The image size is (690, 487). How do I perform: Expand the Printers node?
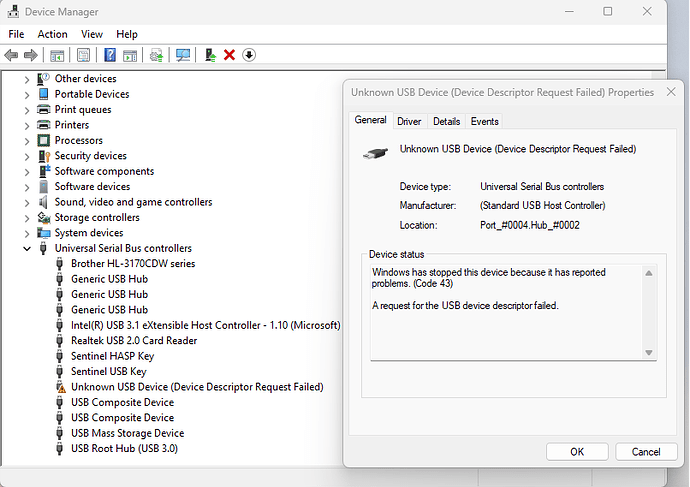point(27,126)
